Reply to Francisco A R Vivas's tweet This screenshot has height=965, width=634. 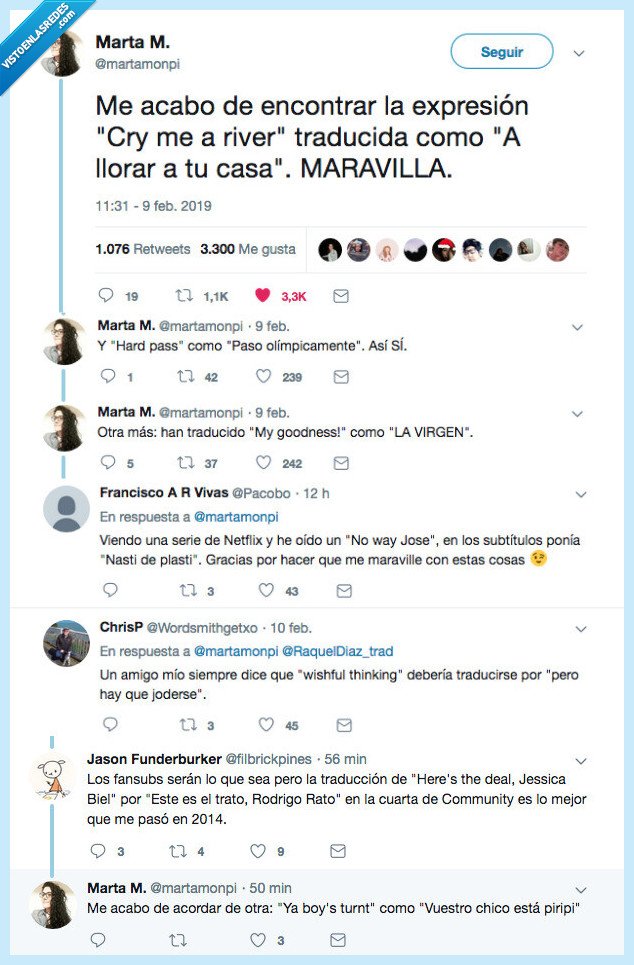click(110, 591)
